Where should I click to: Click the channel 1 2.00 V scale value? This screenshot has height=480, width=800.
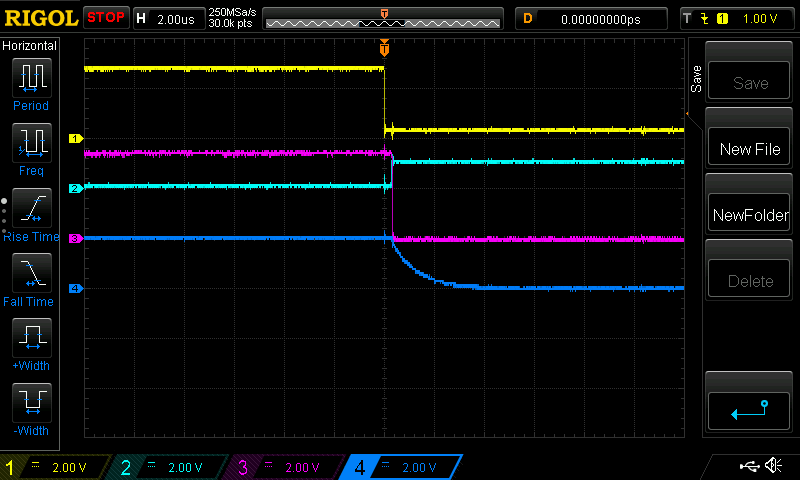pos(69,467)
